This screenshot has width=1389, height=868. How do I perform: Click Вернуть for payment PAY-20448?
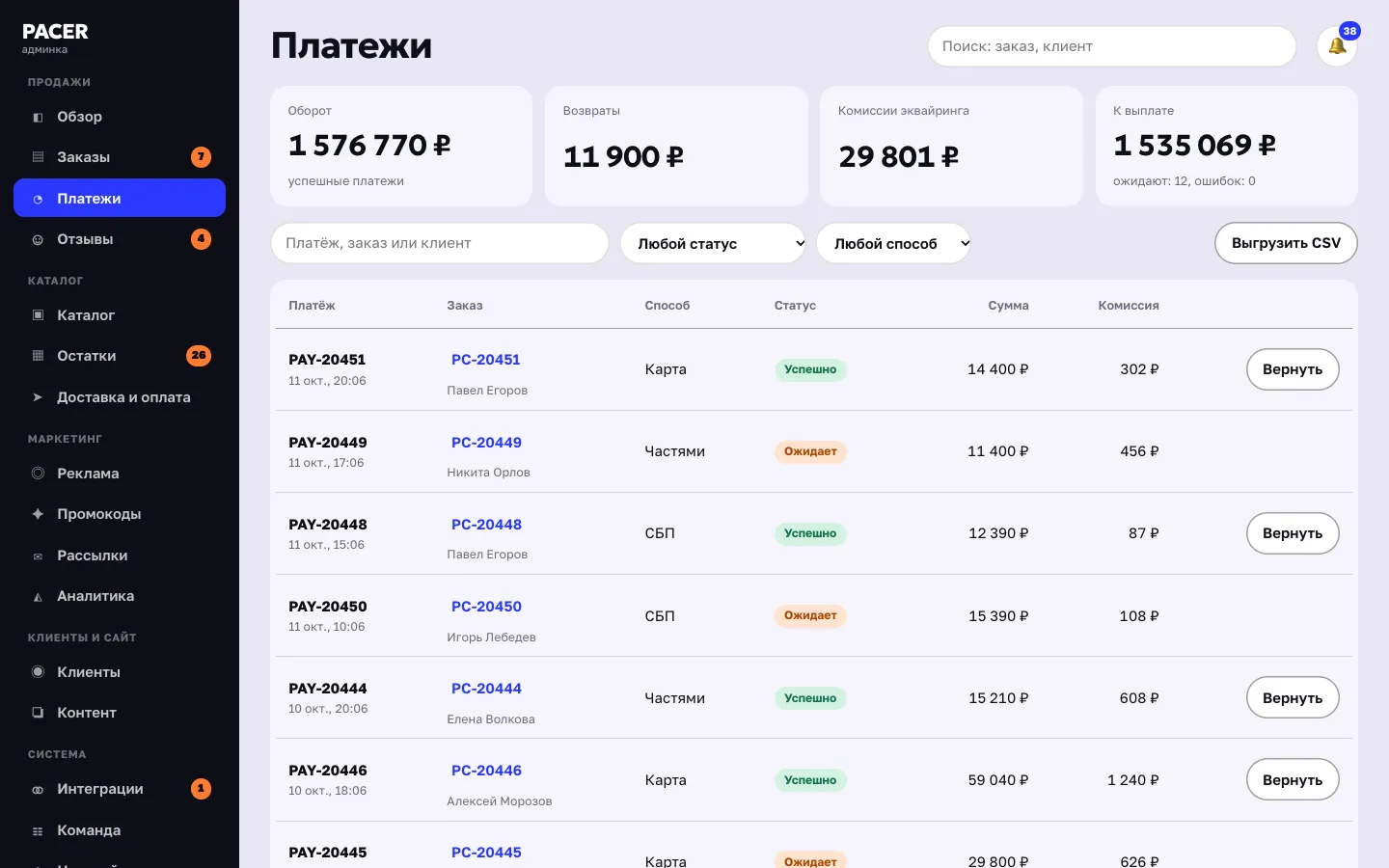(1293, 533)
